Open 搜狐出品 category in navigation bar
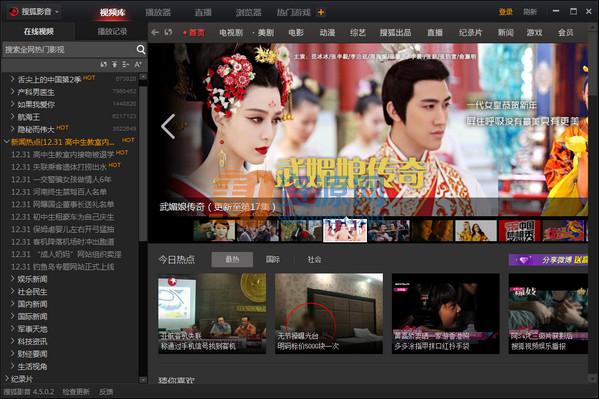 (395, 33)
